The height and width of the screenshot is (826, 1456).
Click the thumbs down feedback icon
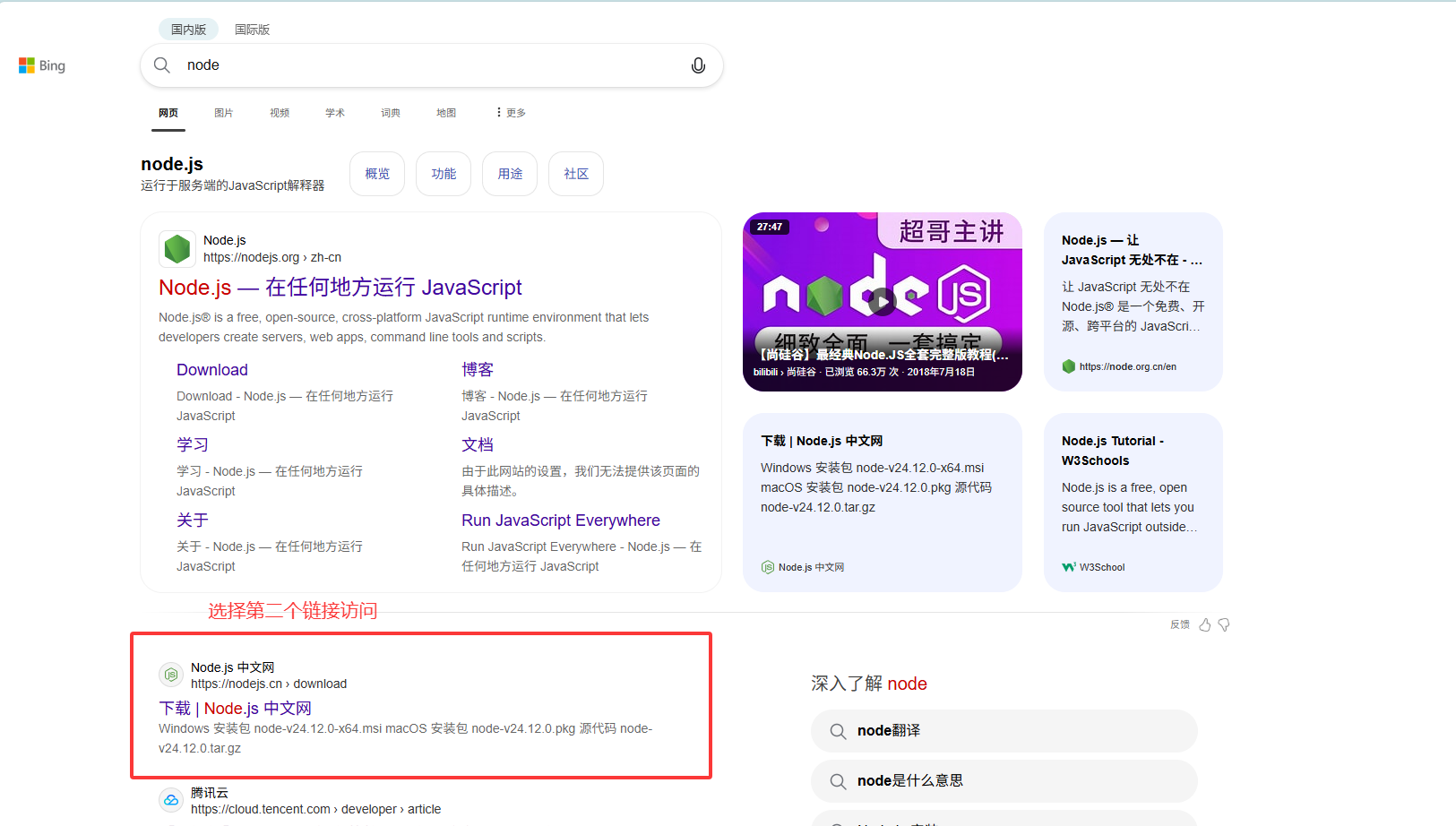1224,624
